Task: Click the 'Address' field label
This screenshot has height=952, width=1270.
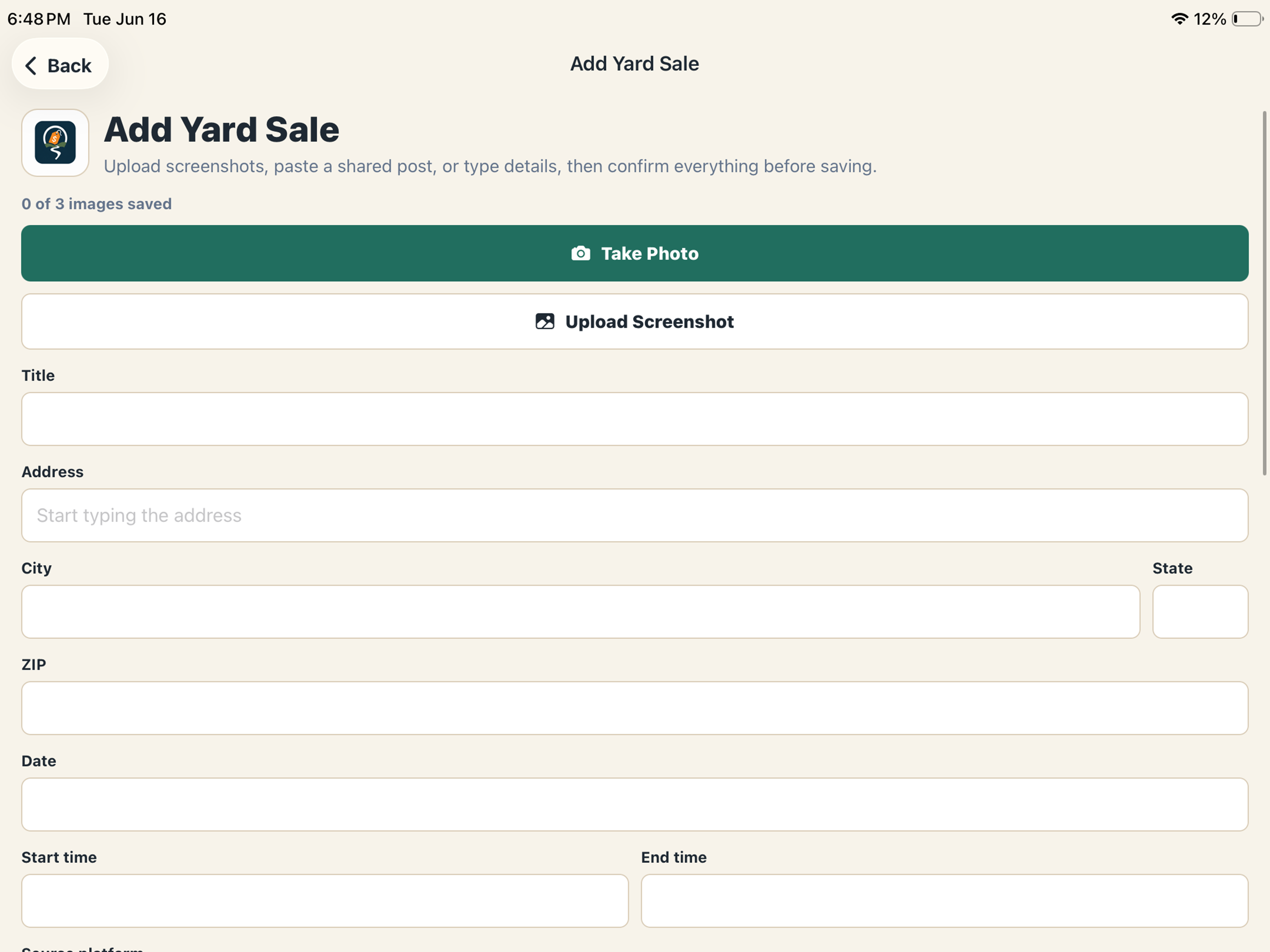Action: pyautogui.click(x=52, y=472)
